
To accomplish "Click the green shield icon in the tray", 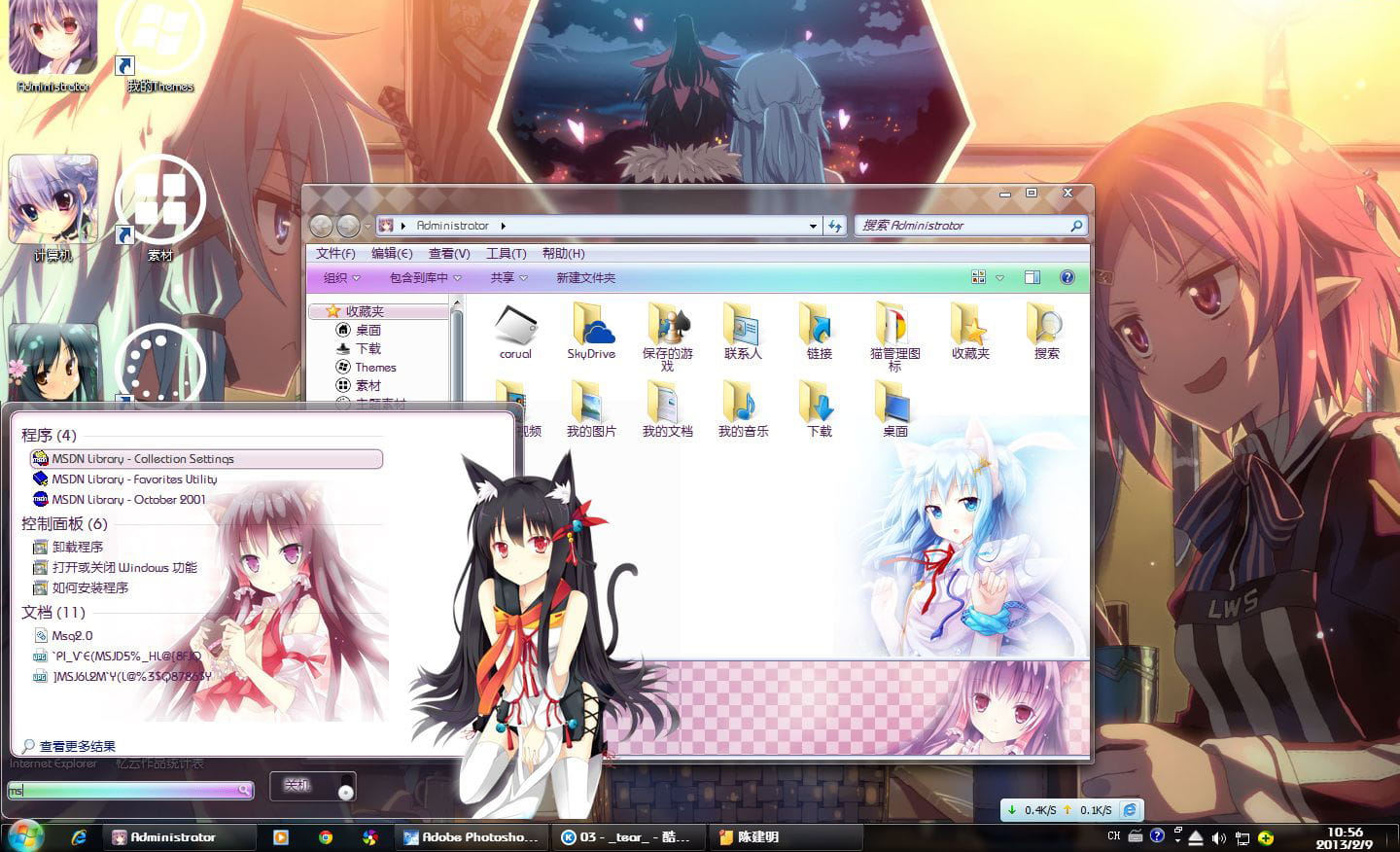I will coord(1266,835).
